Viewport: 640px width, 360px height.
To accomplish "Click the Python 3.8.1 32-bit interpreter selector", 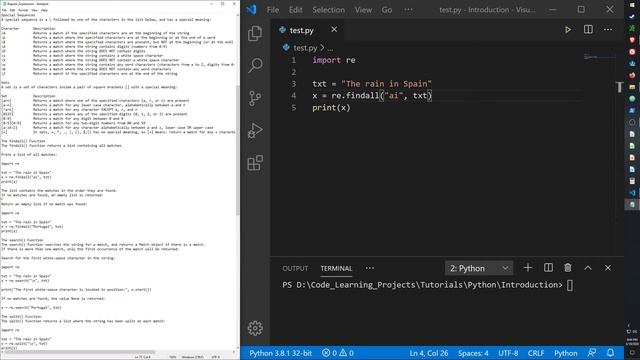I will [281, 353].
